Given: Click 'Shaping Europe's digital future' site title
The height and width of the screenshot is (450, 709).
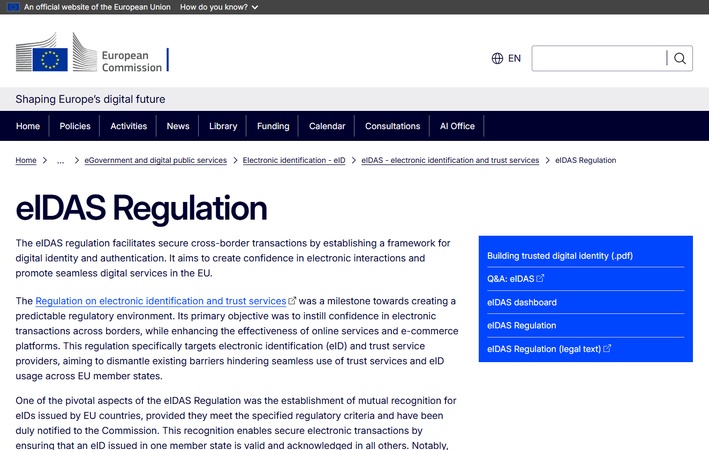Looking at the screenshot, I should (90, 99).
